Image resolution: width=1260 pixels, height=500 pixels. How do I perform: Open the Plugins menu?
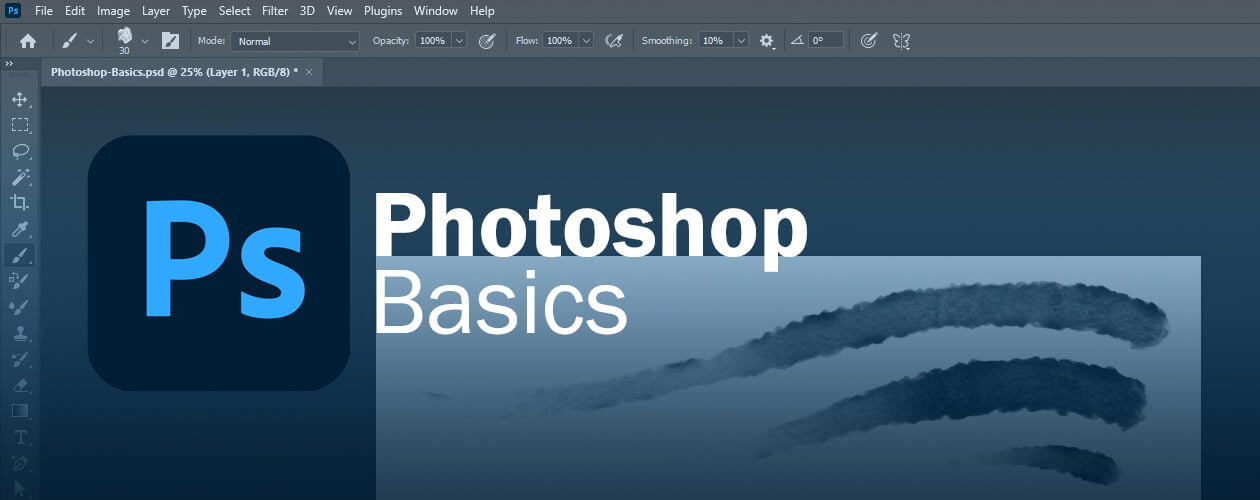click(383, 11)
